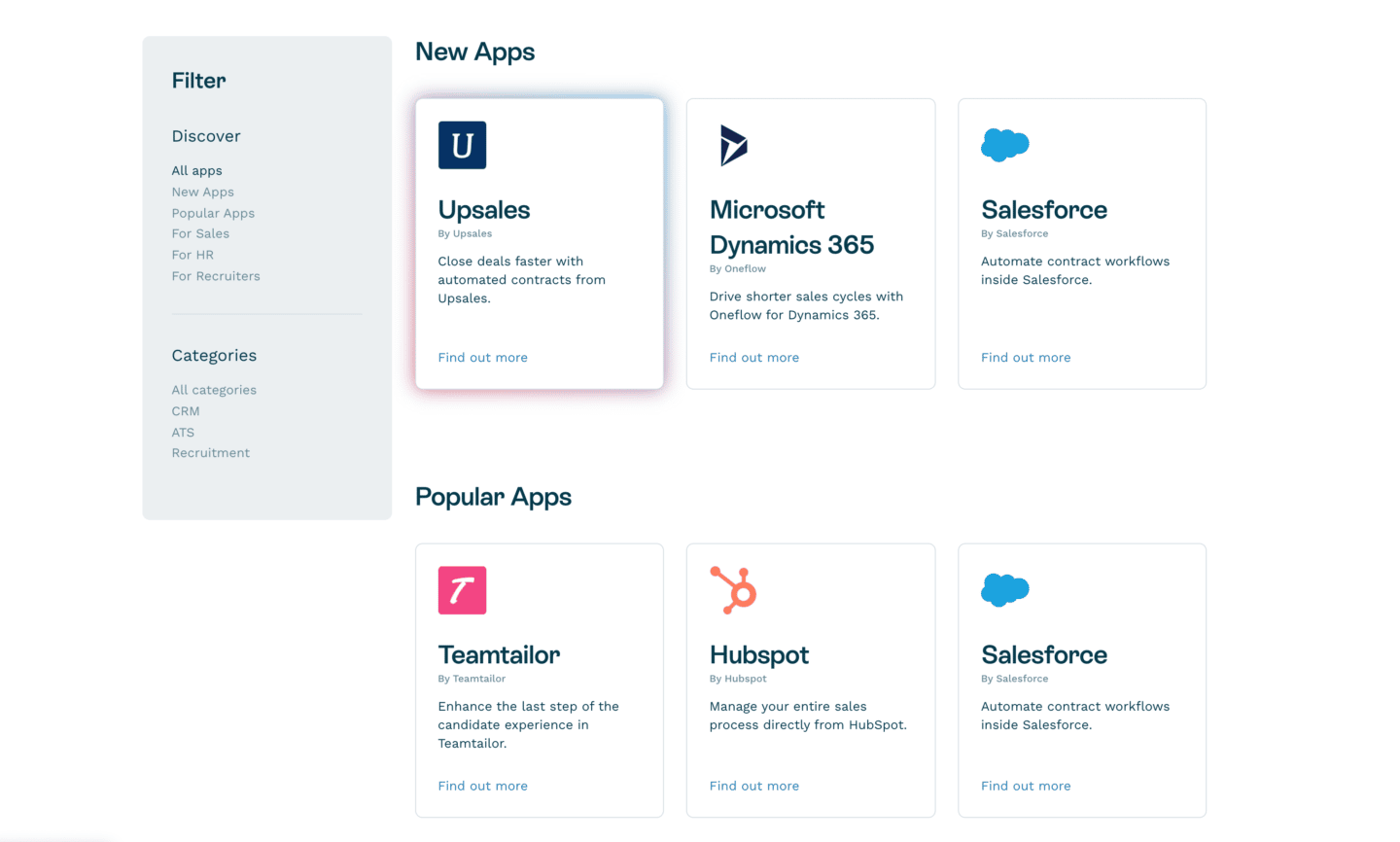Click the Discover heading in filter panel
This screenshot has height=842, width=1400.
206,136
